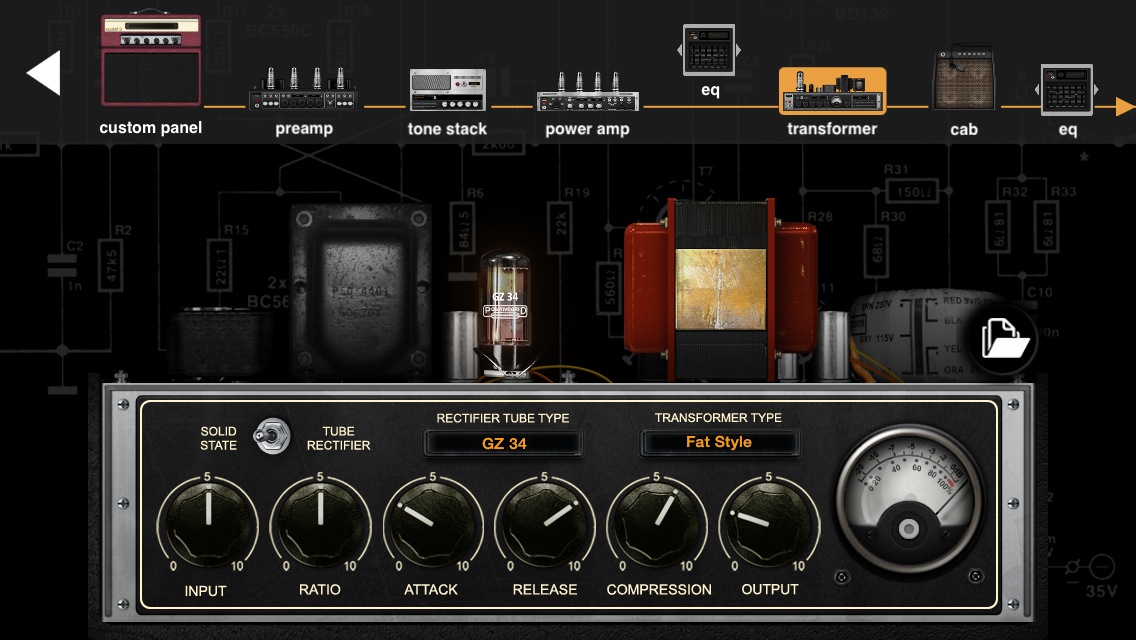The height and width of the screenshot is (640, 1136).
Task: Open the tone stack module
Action: coord(447,91)
